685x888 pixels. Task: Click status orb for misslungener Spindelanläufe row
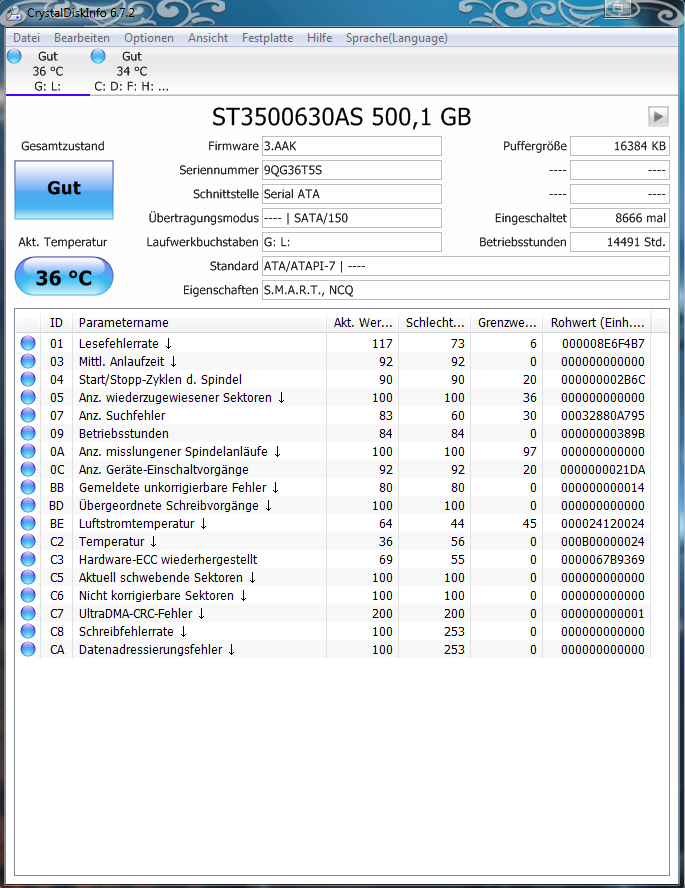point(28,451)
